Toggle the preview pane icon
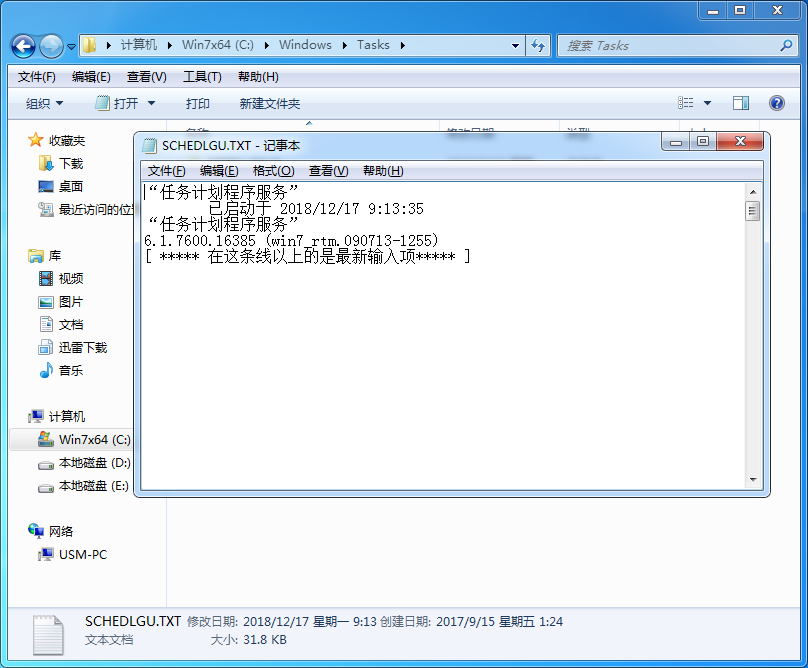 (x=741, y=103)
